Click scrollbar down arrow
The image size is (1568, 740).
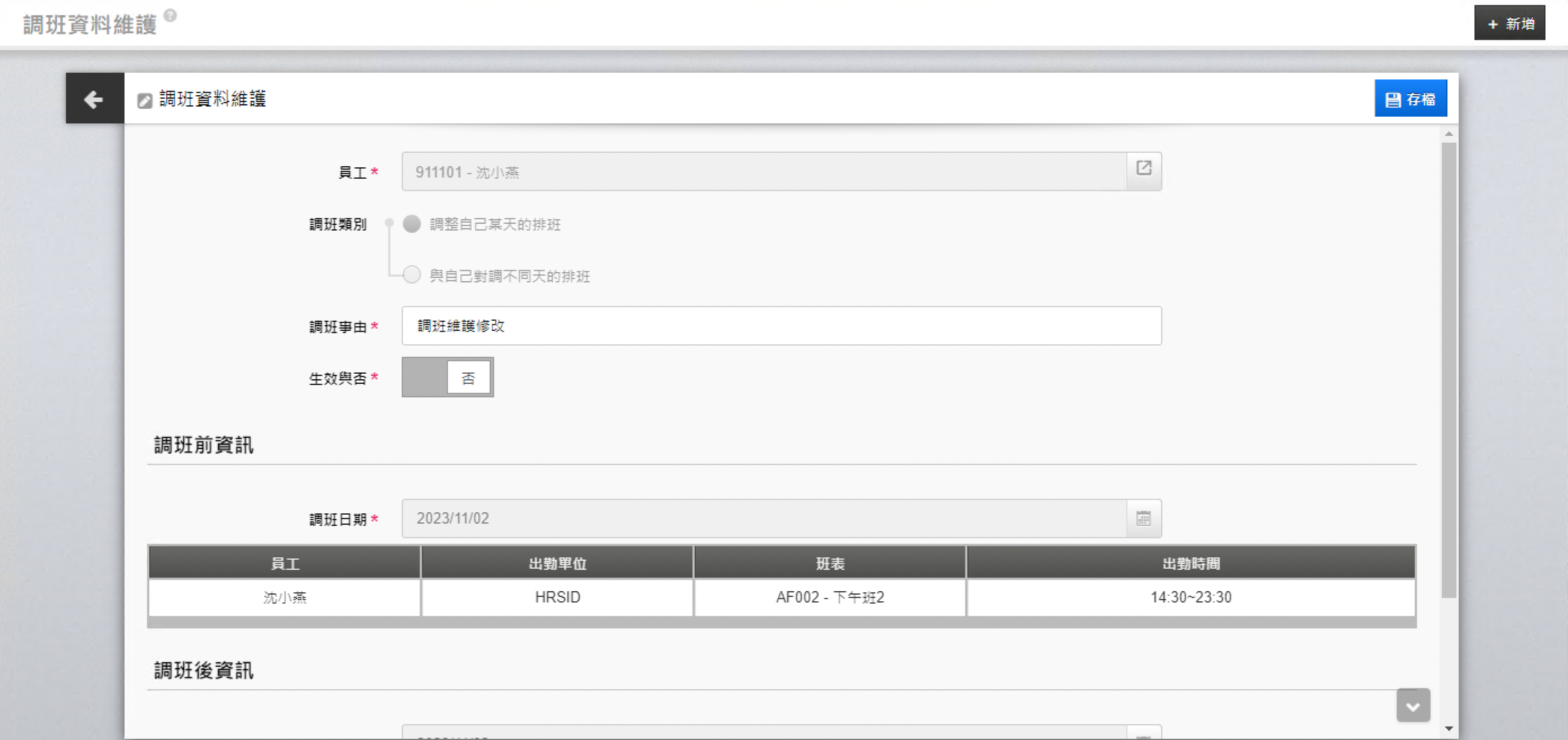[x=1449, y=728]
